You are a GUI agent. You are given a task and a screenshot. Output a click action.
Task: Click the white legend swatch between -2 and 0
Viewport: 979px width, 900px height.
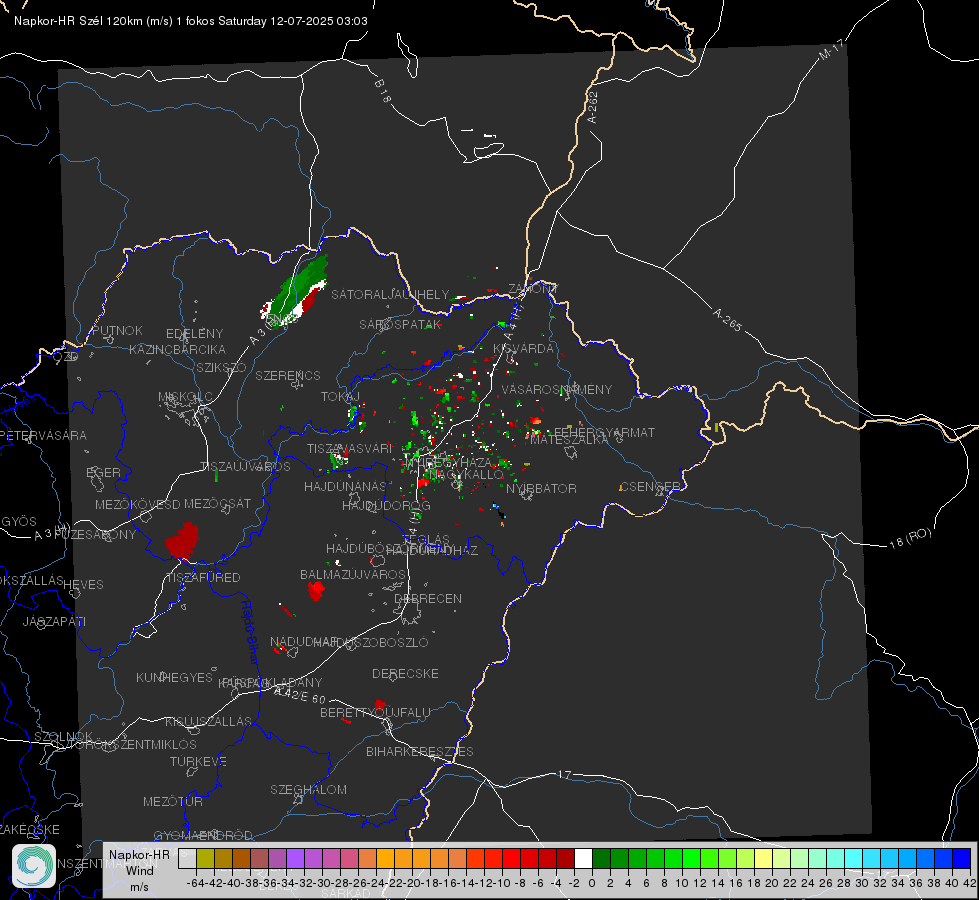pos(583,858)
